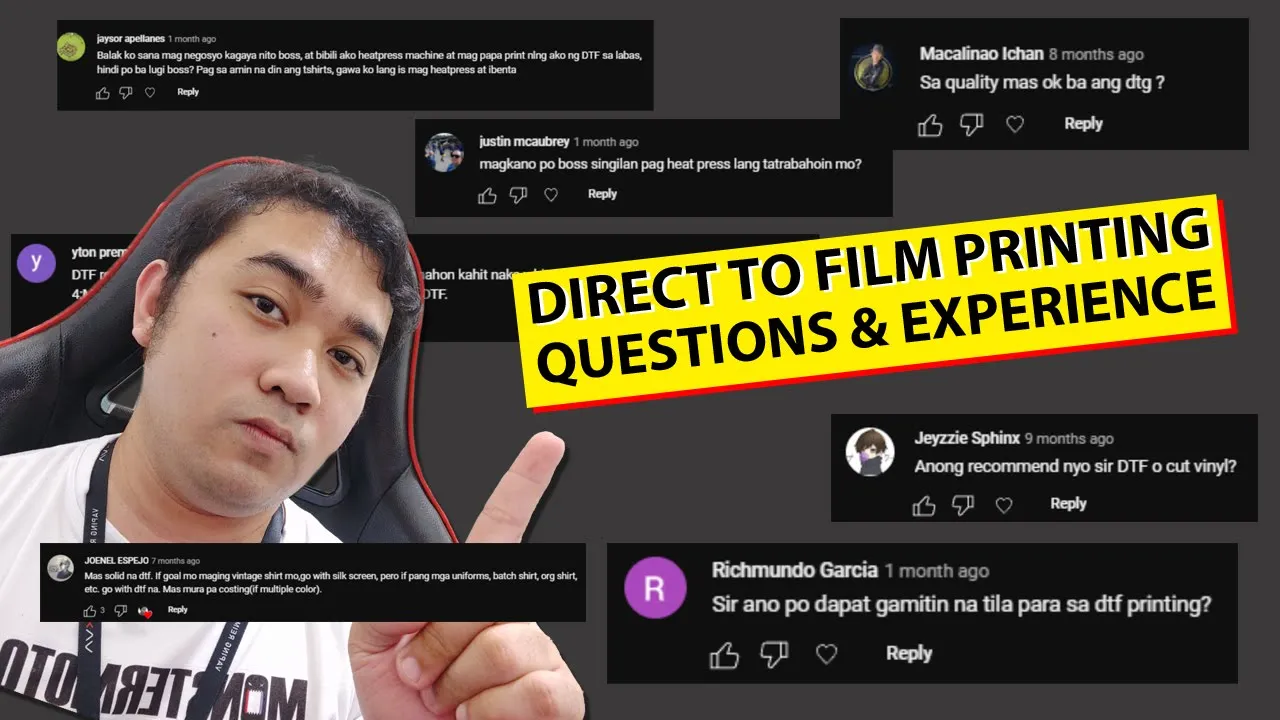Like Jeyzzie Sphinx's comment

pos(924,505)
